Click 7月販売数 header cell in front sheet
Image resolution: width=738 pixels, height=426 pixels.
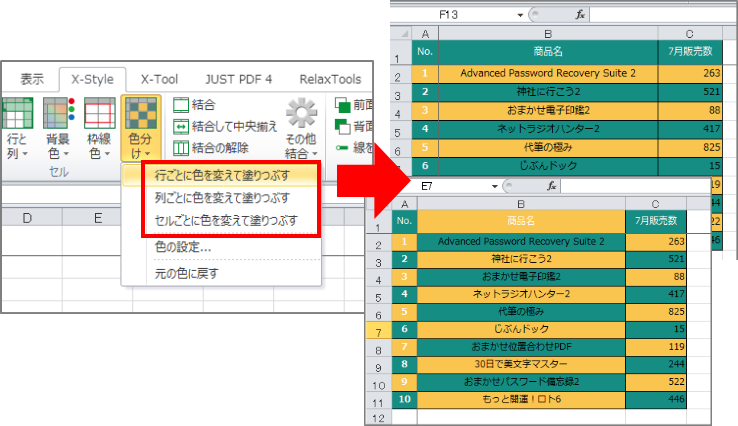coord(656,221)
